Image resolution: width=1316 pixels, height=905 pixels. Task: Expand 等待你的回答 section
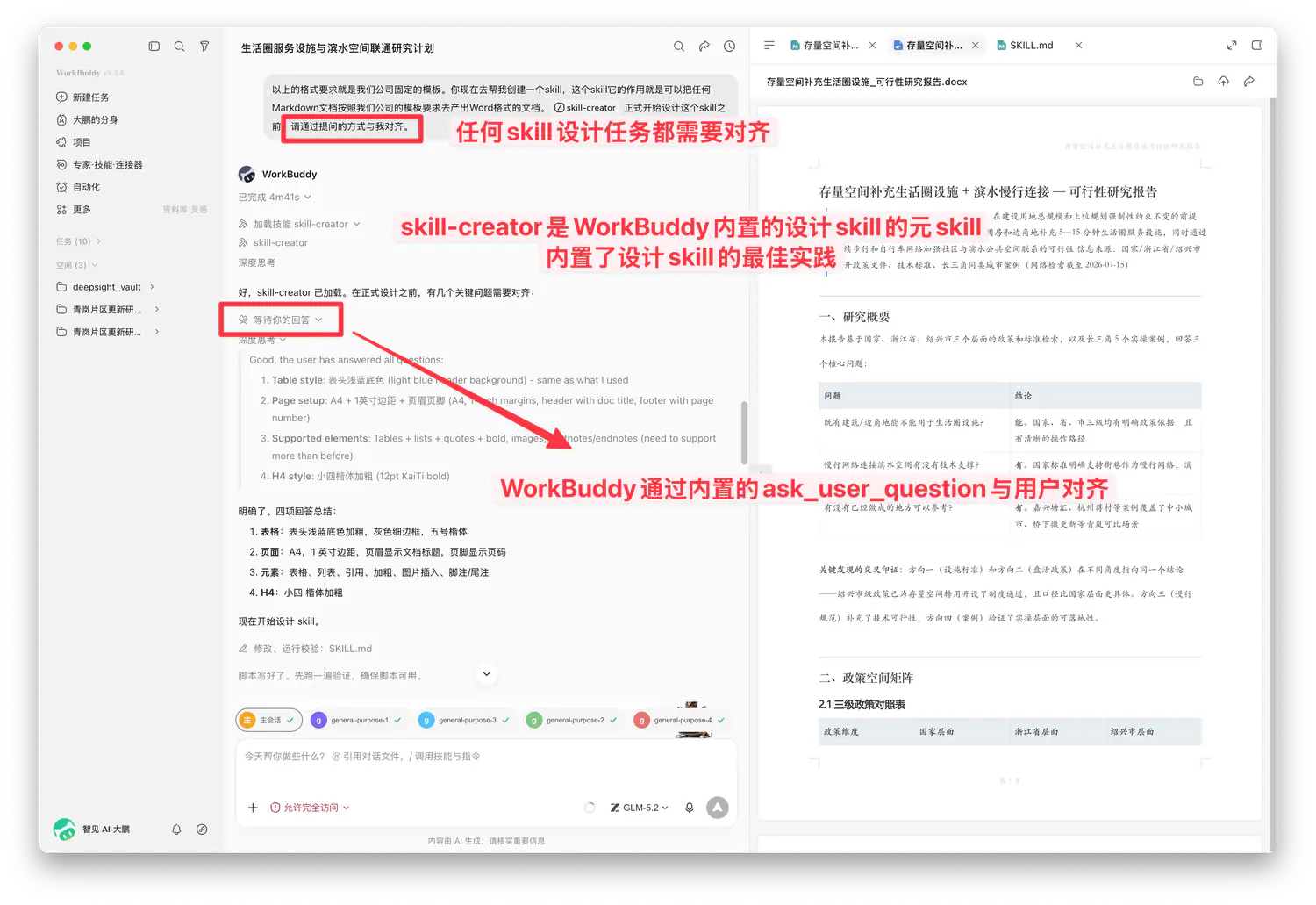click(x=281, y=320)
